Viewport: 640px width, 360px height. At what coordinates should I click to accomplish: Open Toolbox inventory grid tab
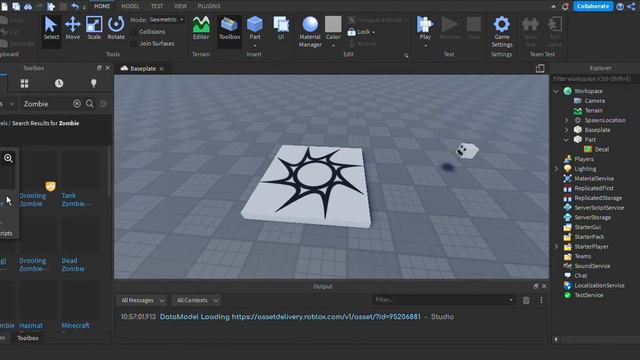coord(24,84)
